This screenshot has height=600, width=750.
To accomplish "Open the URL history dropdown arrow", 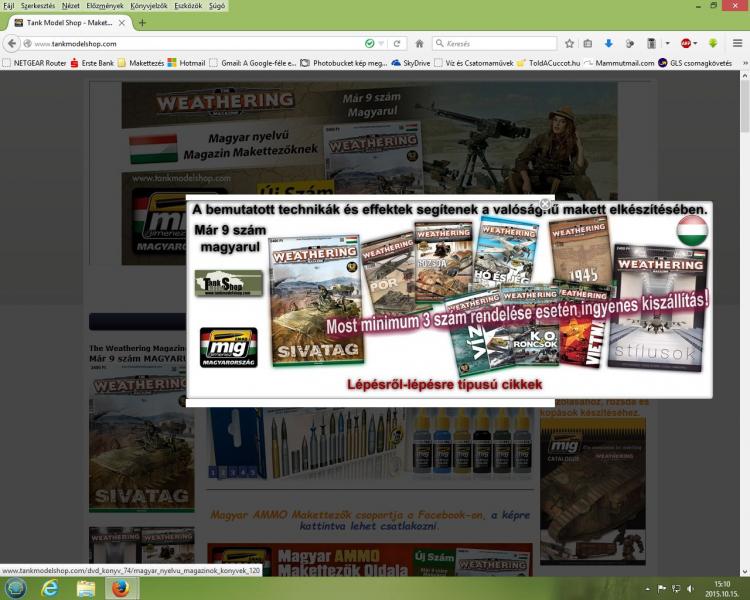I will (381, 44).
